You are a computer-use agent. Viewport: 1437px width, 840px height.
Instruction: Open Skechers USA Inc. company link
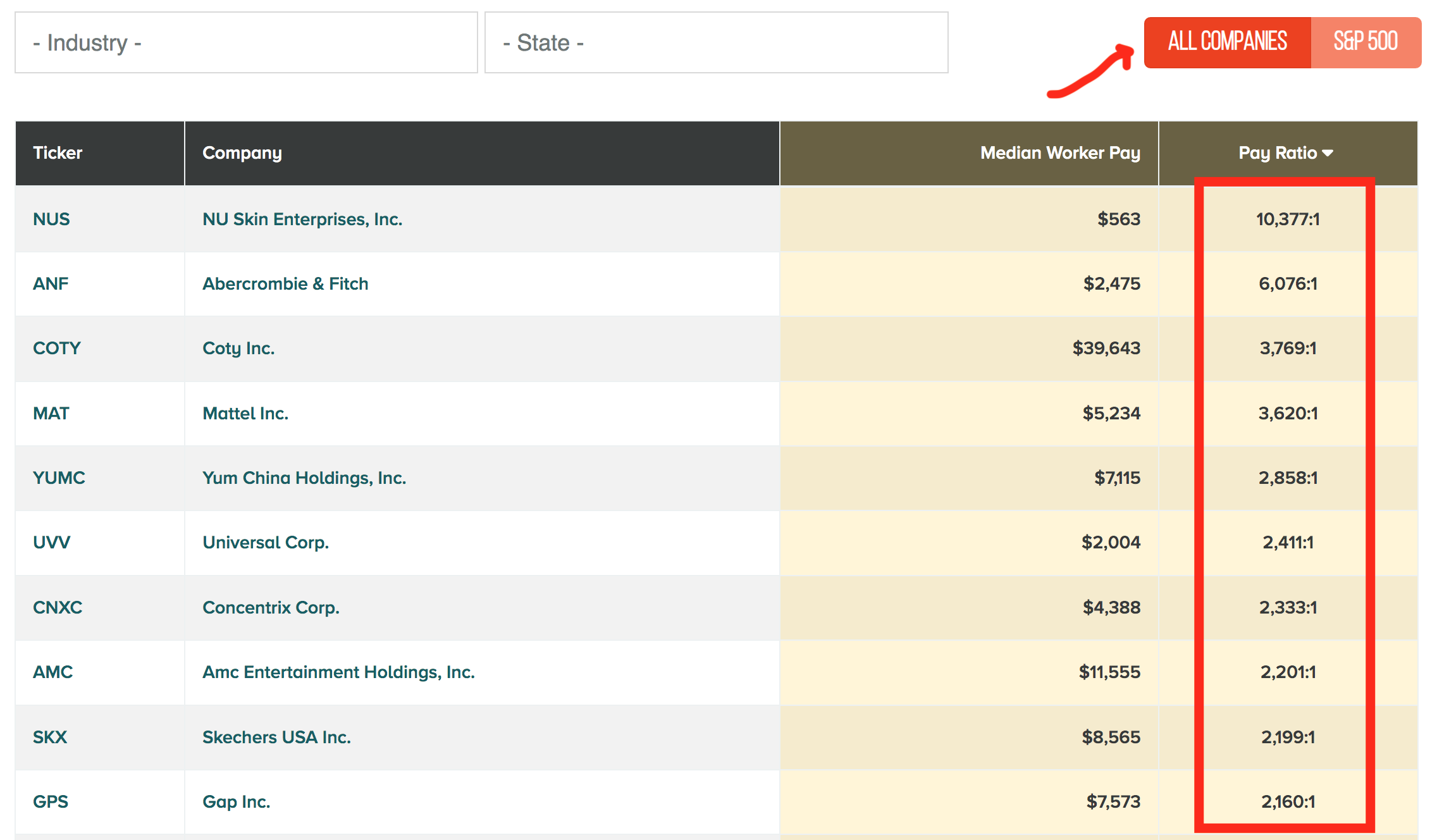pos(276,737)
